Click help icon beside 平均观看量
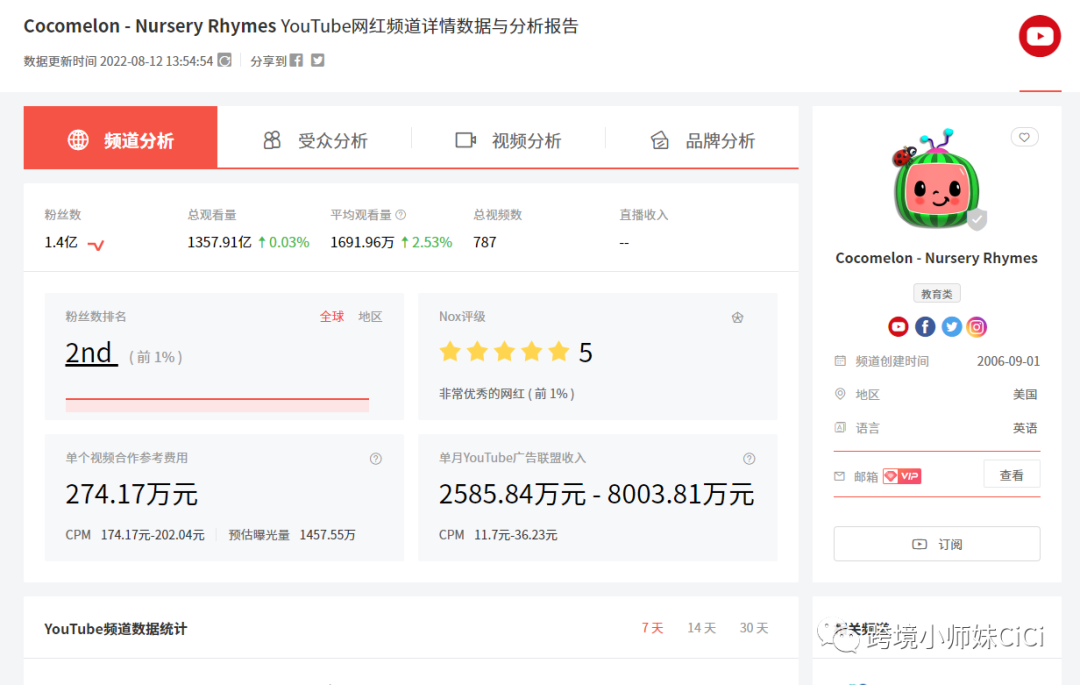1080x685 pixels. tap(401, 215)
